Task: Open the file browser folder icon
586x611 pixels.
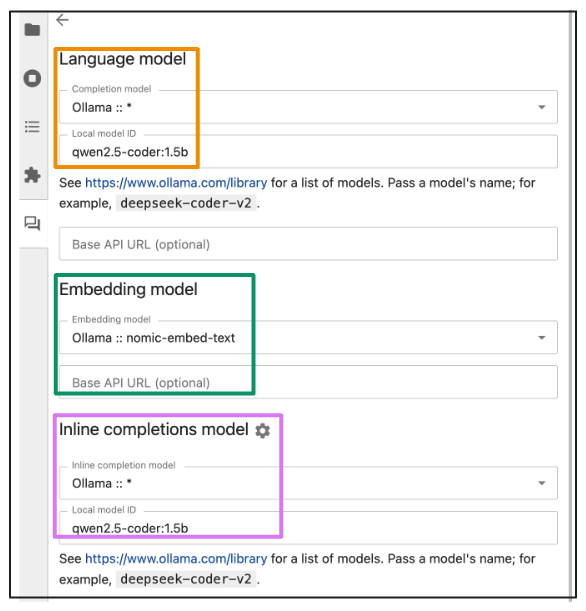Action: 32,30
